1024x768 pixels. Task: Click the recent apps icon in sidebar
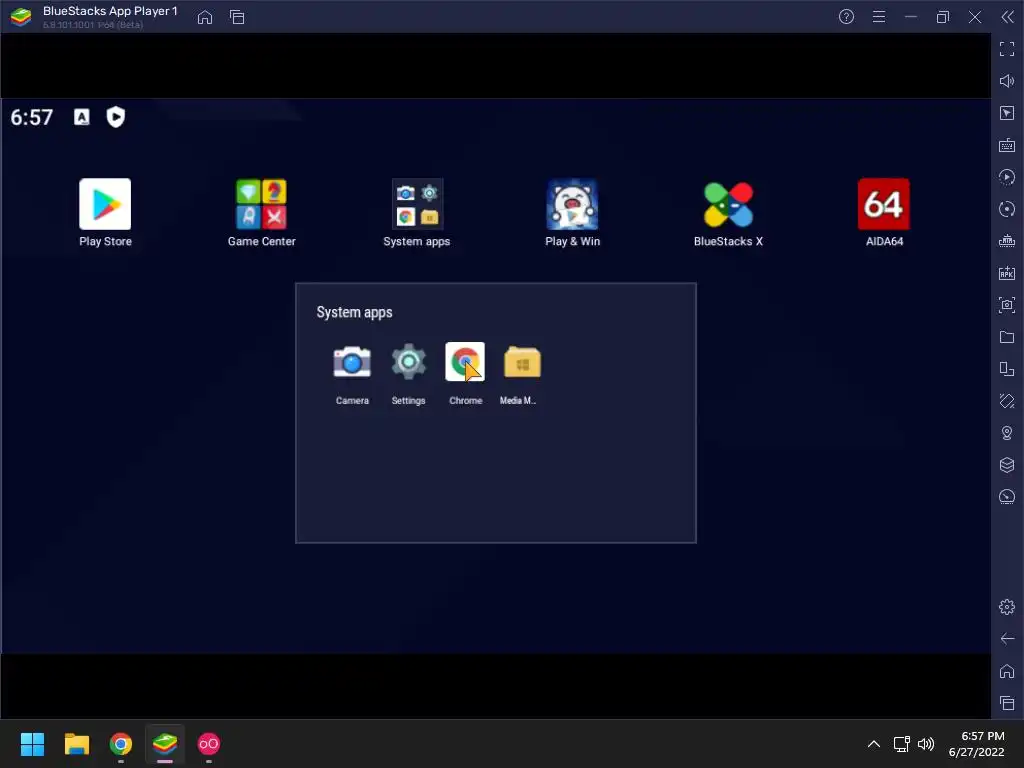[1007, 703]
